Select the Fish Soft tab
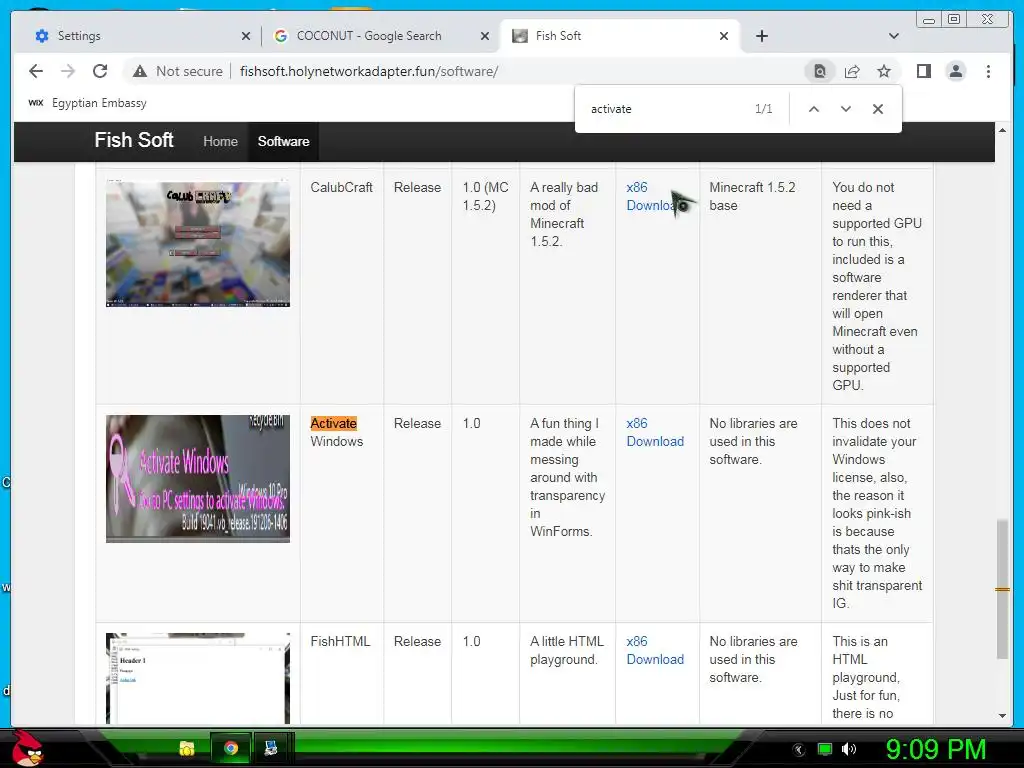1024x768 pixels. tap(620, 36)
